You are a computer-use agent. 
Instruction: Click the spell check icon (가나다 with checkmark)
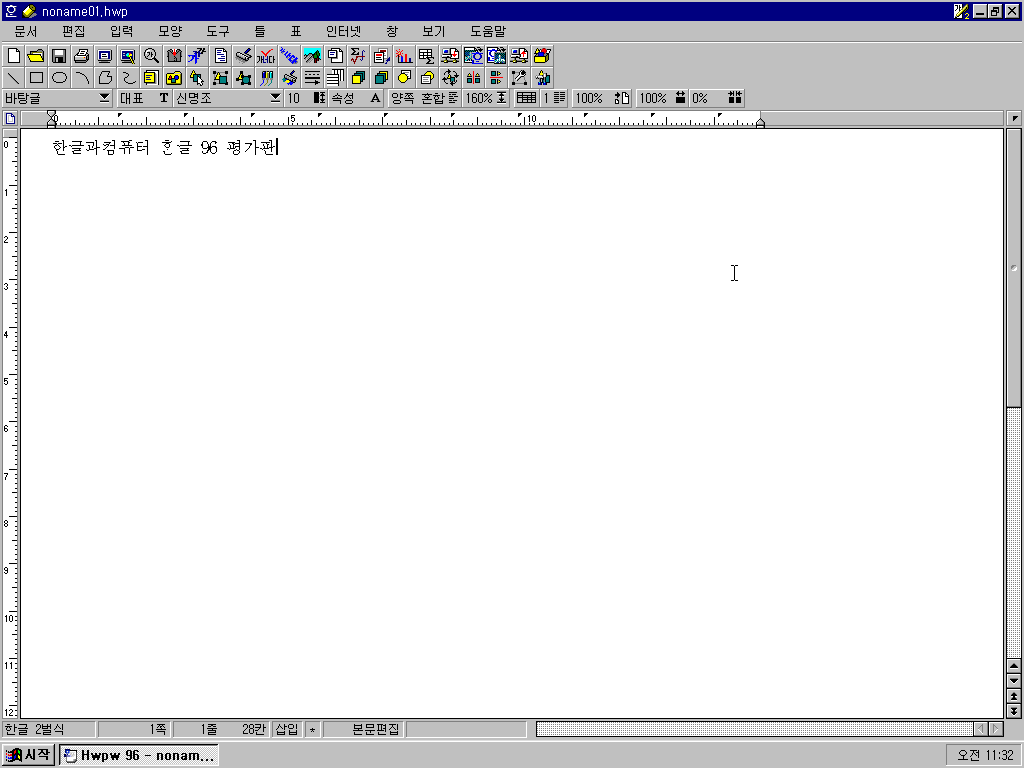pyautogui.click(x=266, y=56)
